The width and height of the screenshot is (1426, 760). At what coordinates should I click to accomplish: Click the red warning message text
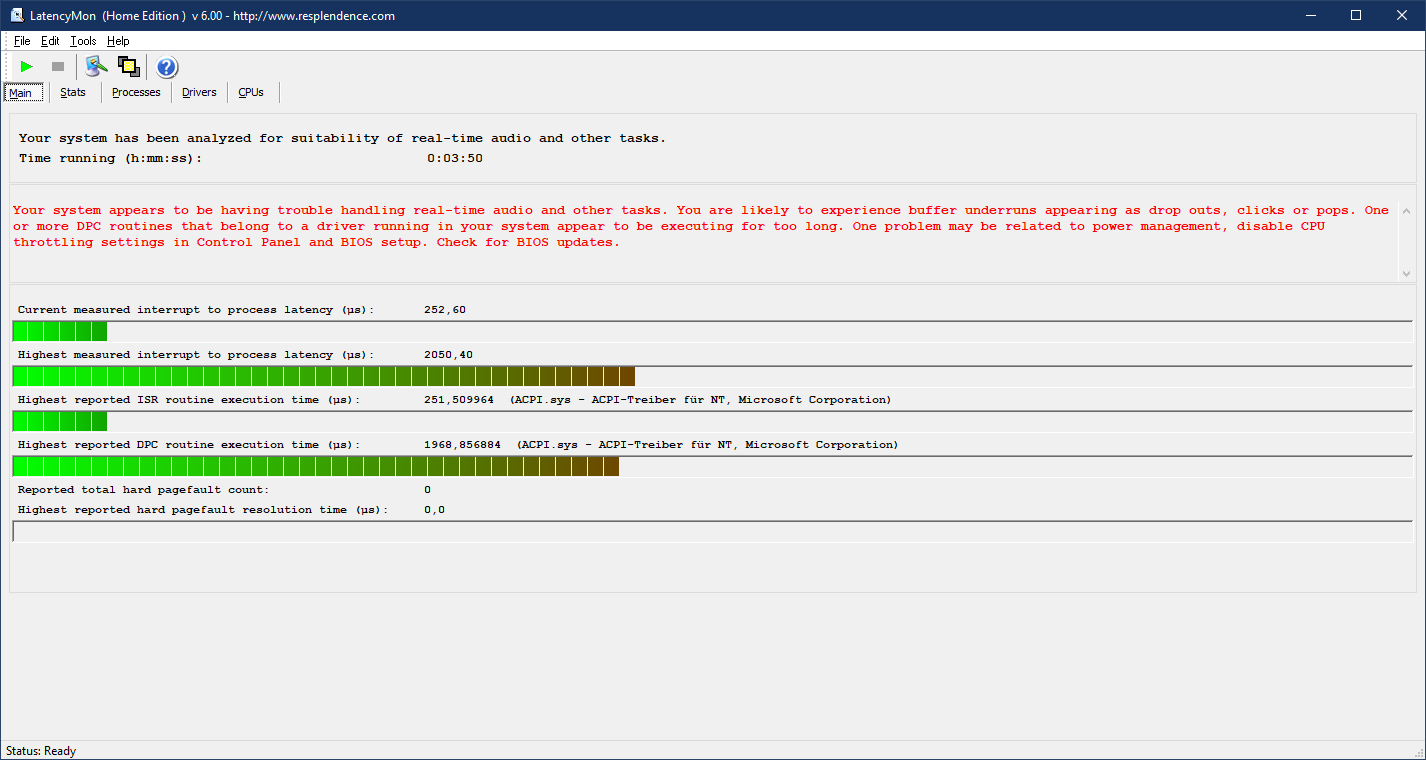pos(701,226)
